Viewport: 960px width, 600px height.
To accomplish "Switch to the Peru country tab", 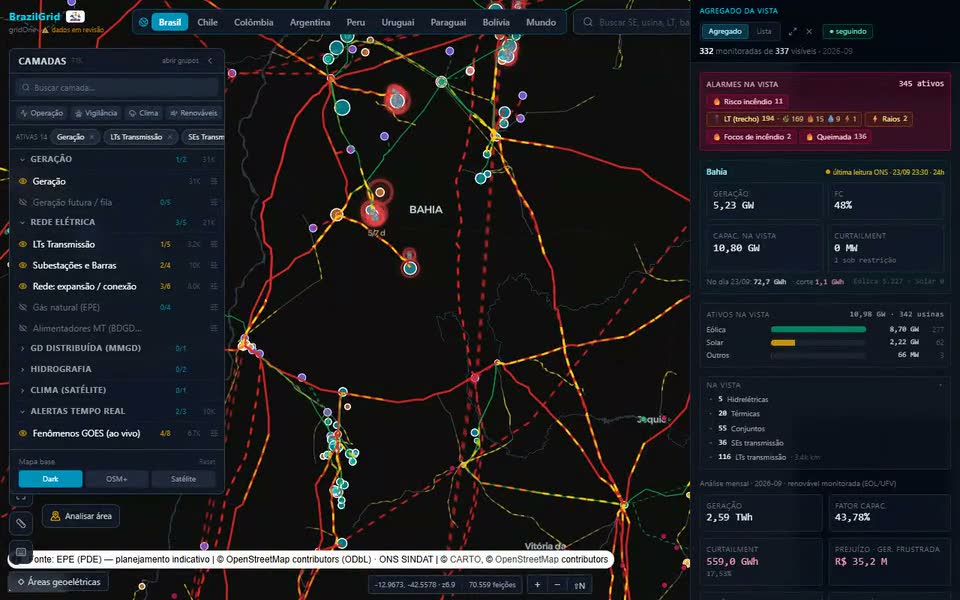I will click(x=355, y=22).
